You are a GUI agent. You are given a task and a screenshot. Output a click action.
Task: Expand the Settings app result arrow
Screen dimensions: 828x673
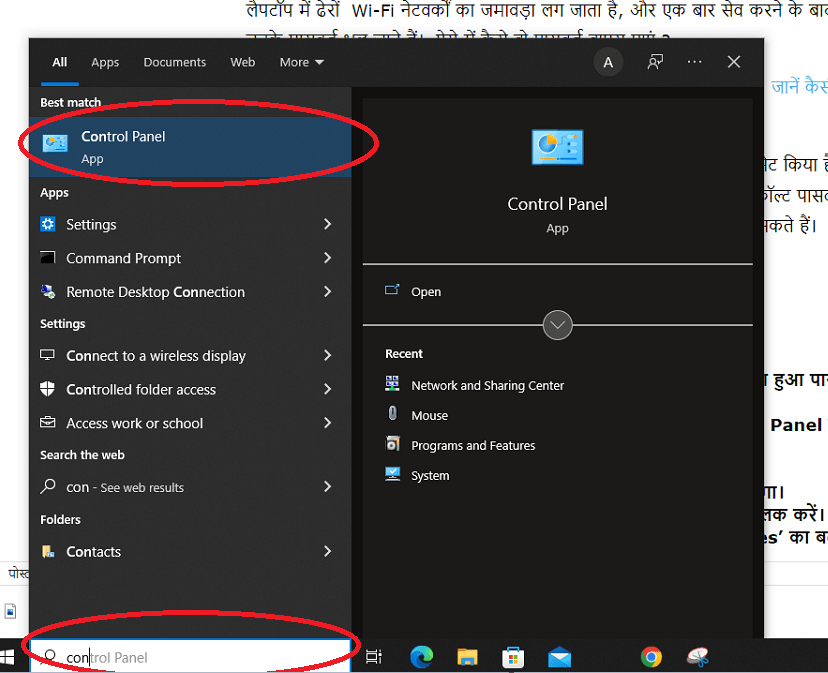[327, 224]
